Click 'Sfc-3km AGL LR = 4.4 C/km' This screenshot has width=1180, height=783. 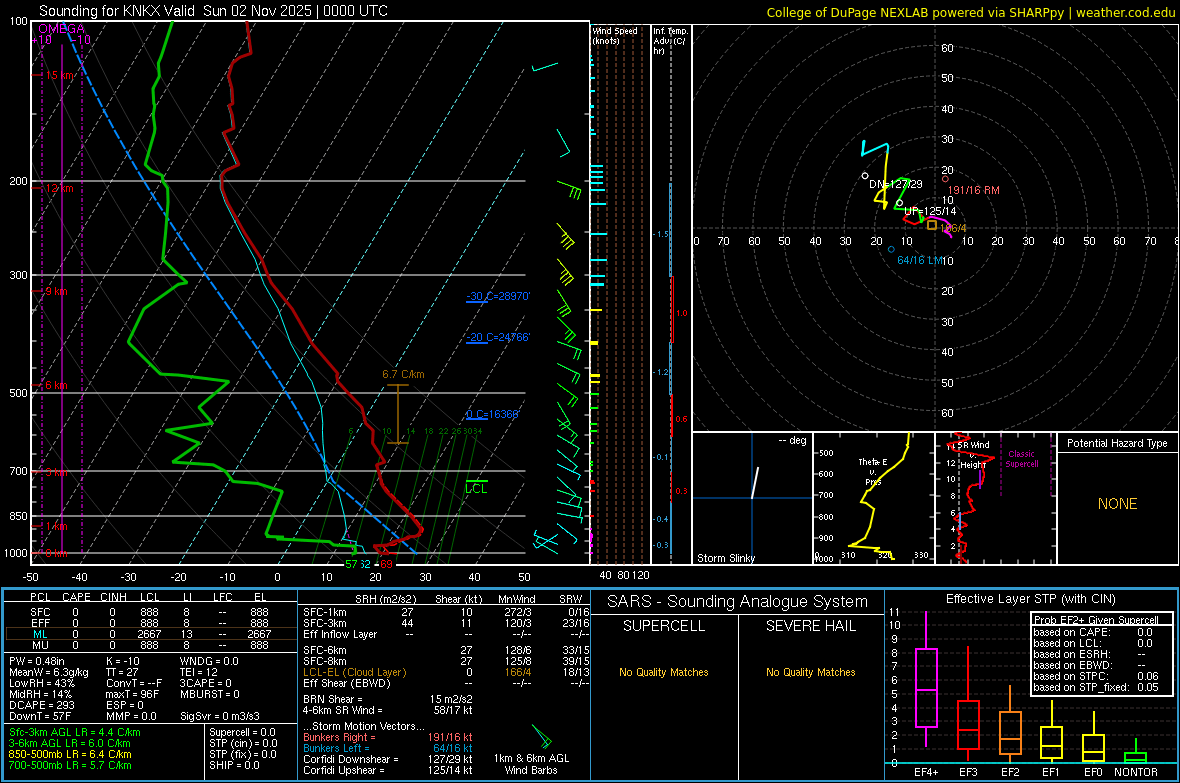coord(75,732)
